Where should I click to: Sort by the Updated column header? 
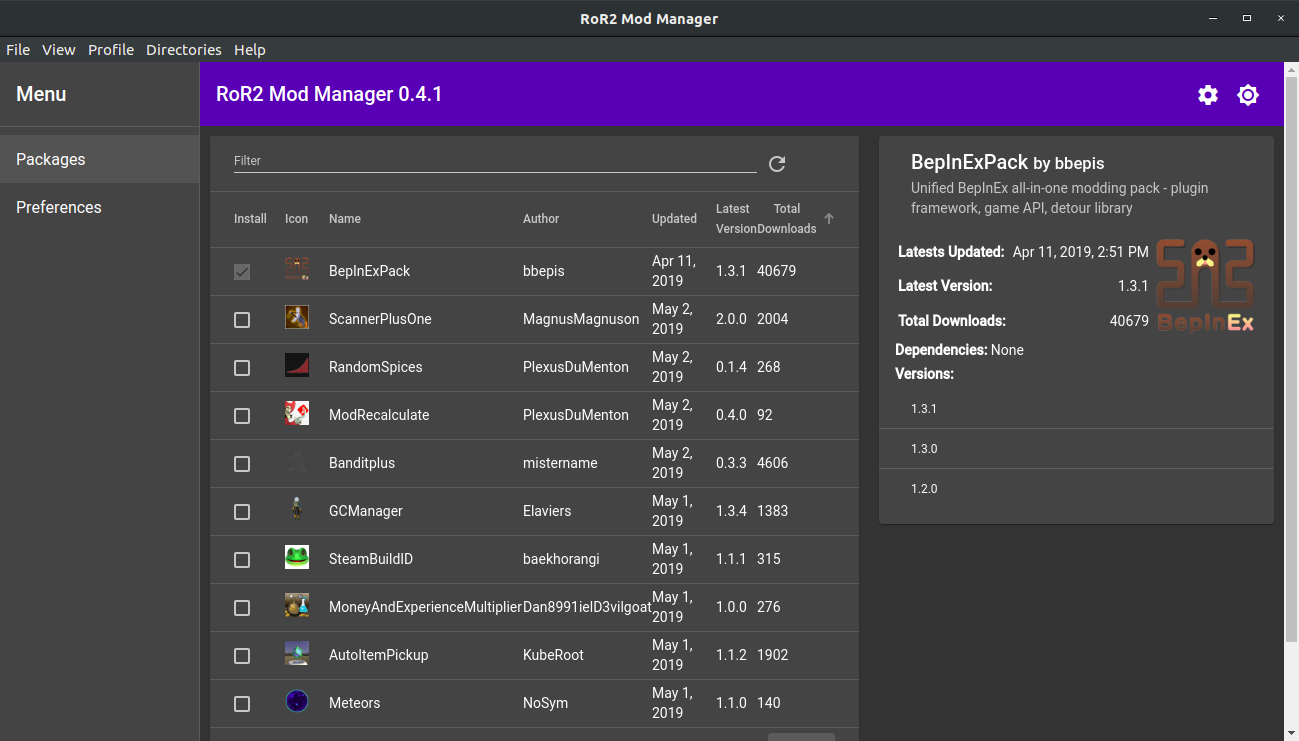coord(674,219)
